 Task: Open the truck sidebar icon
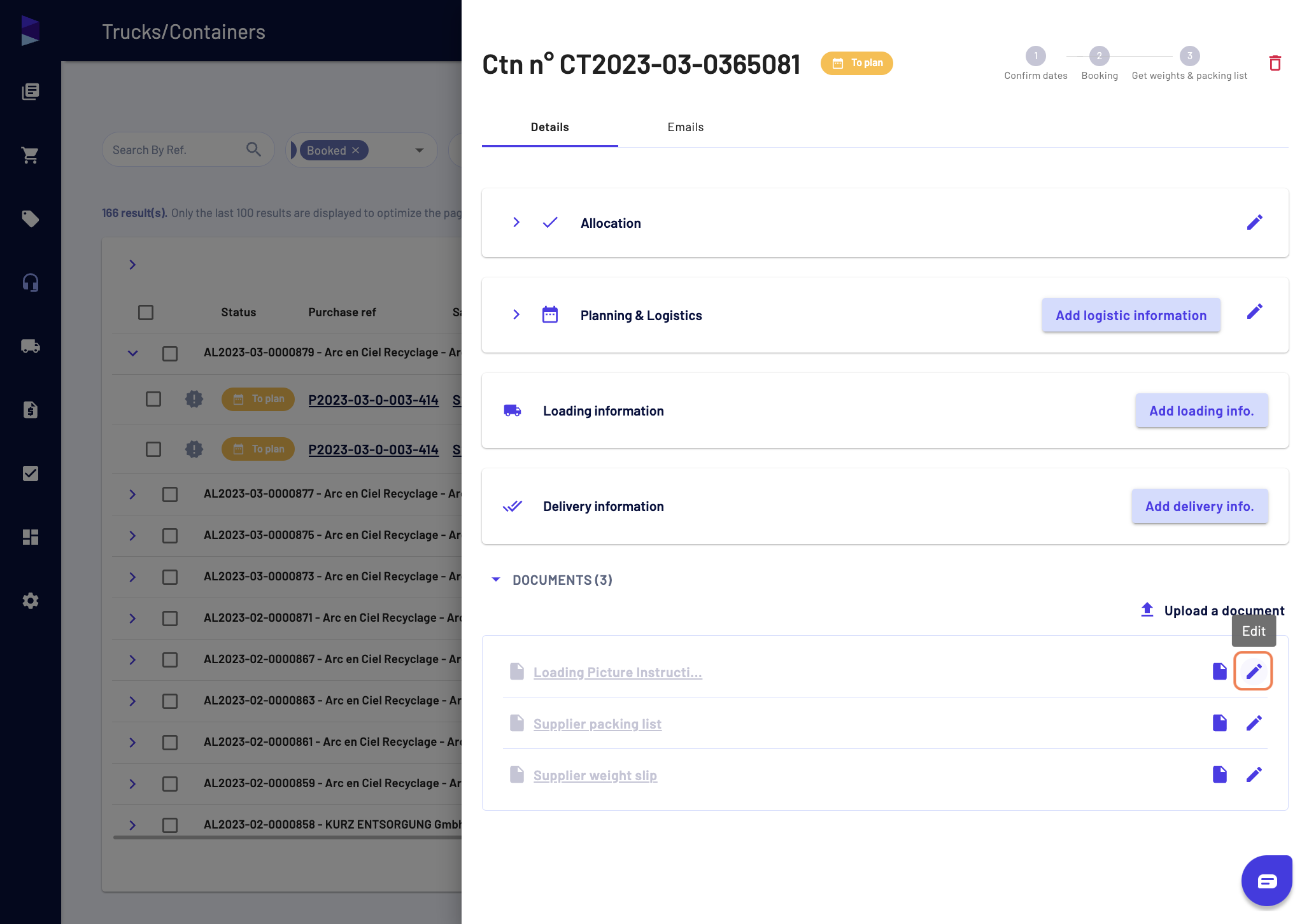(30, 346)
